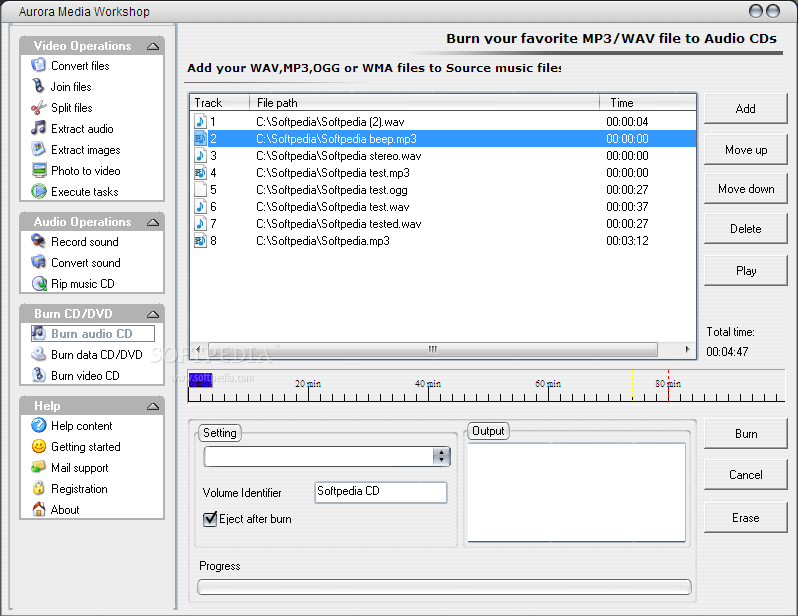Click the Erase button
The image size is (798, 616).
coord(745,518)
